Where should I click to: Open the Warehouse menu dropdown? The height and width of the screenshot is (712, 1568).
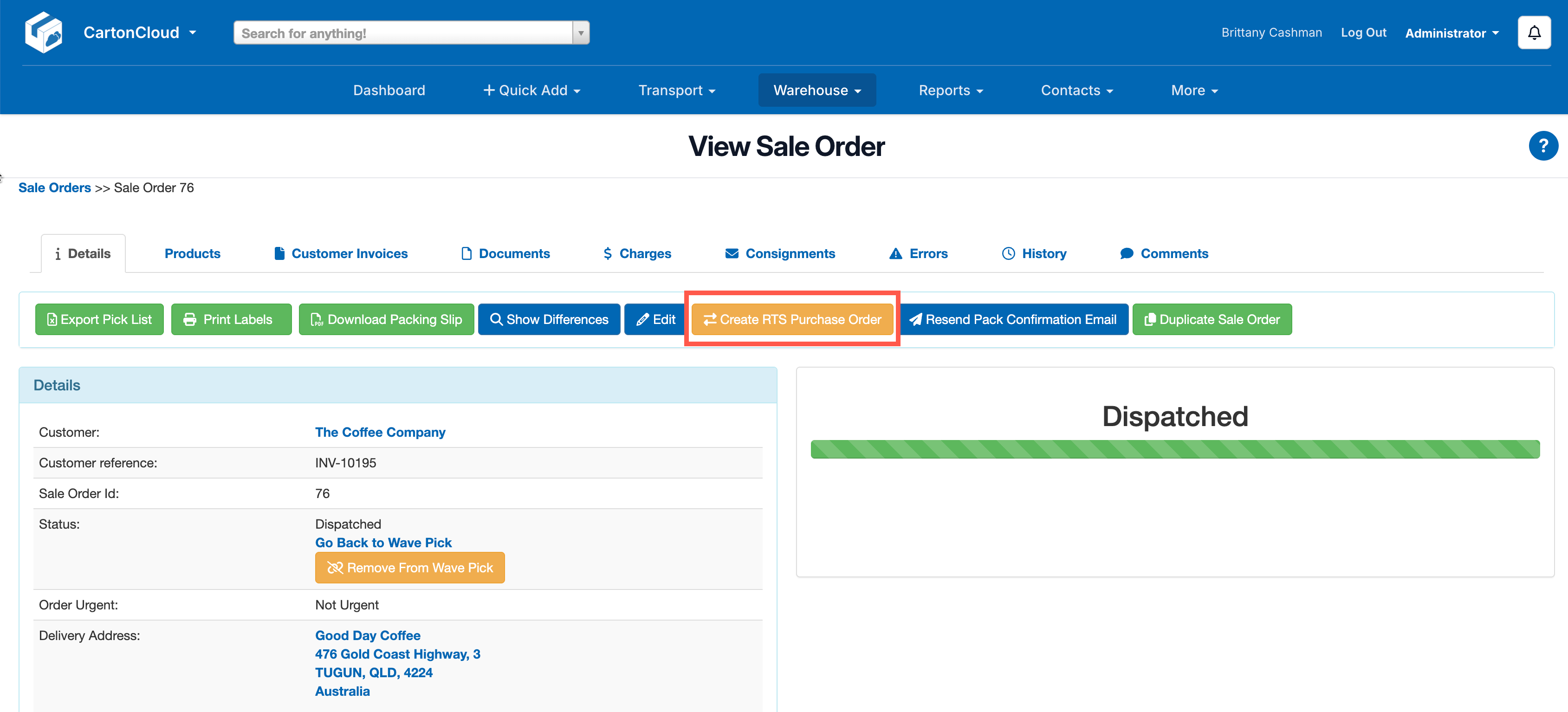(816, 90)
